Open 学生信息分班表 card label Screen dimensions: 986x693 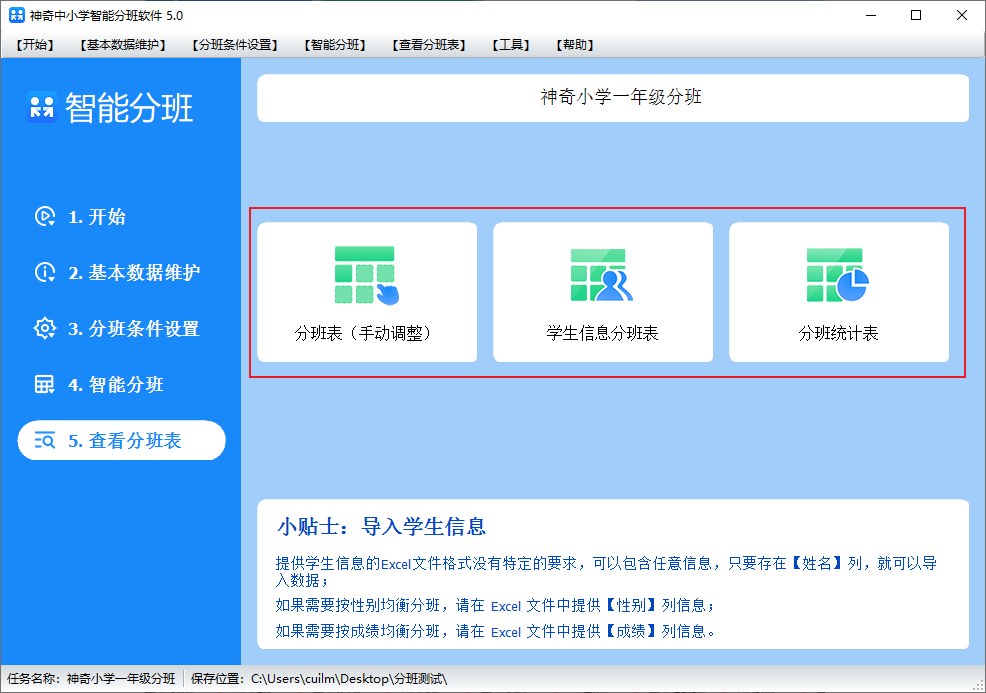602,333
